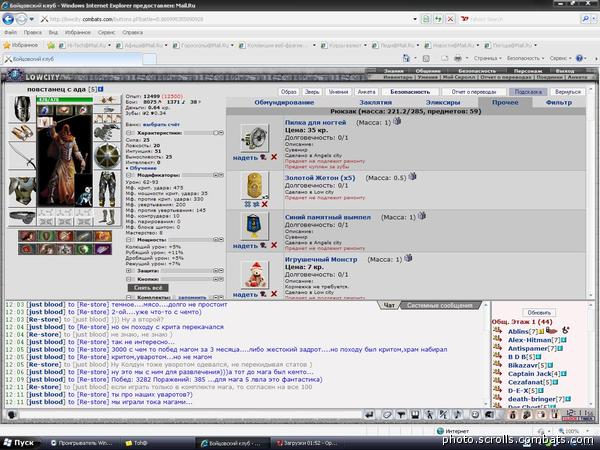This screenshot has width=600, height=450.
Task: Click the chat message input field
Action: (x=189, y=415)
